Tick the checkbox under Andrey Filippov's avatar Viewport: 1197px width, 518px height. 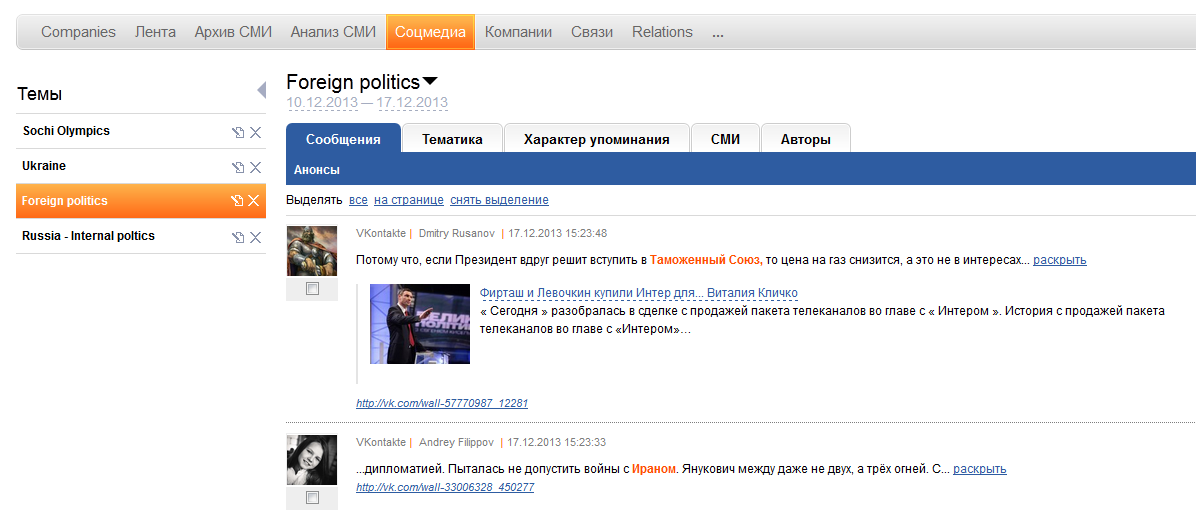click(x=311, y=497)
